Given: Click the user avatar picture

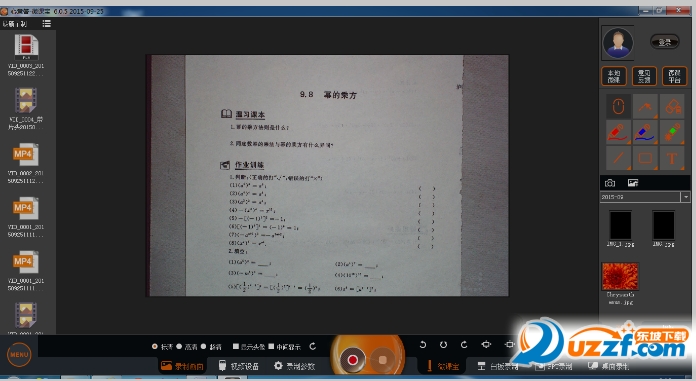Looking at the screenshot, I should pyautogui.click(x=618, y=43).
